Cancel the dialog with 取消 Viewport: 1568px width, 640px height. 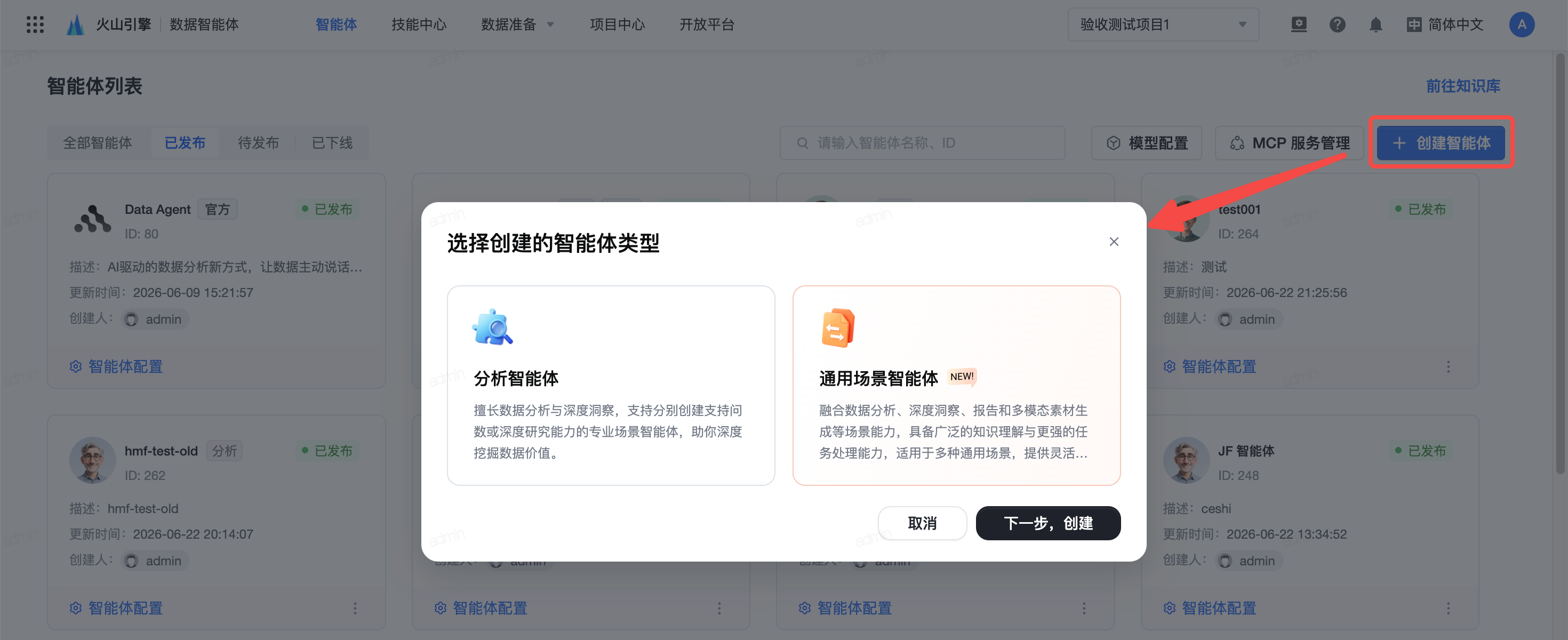922,523
